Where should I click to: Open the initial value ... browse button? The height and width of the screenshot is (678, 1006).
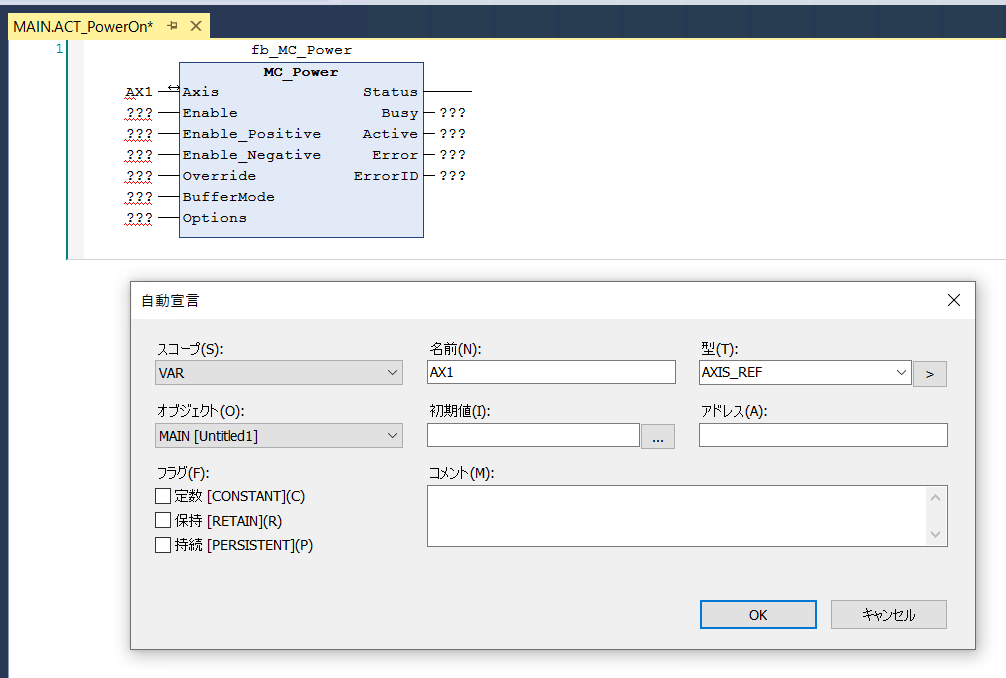click(658, 437)
